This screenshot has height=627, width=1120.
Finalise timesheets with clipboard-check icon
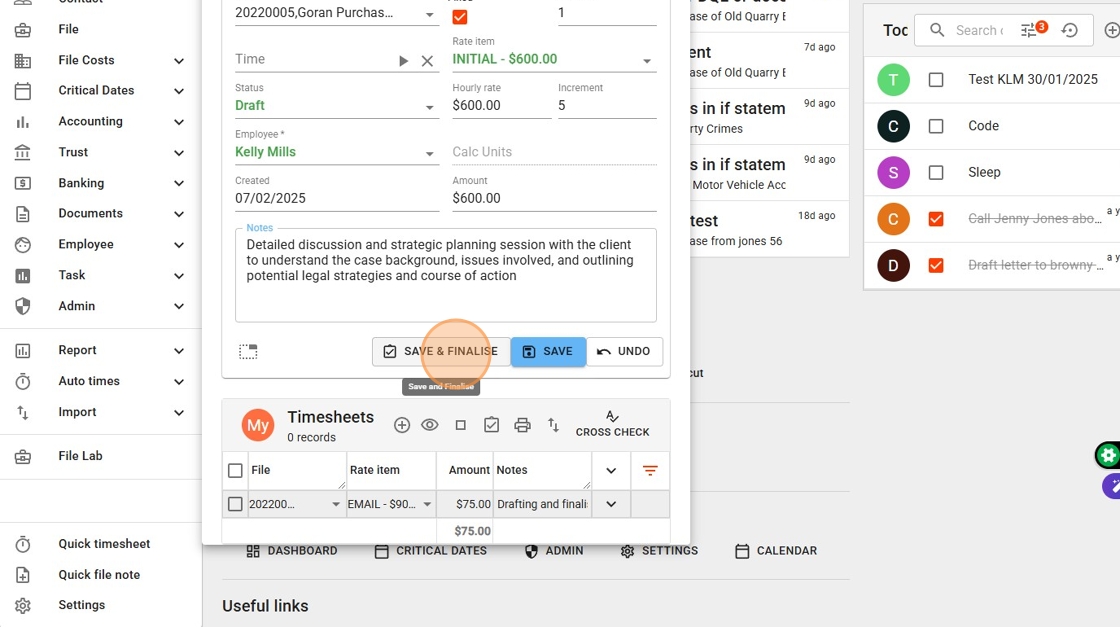(x=491, y=425)
